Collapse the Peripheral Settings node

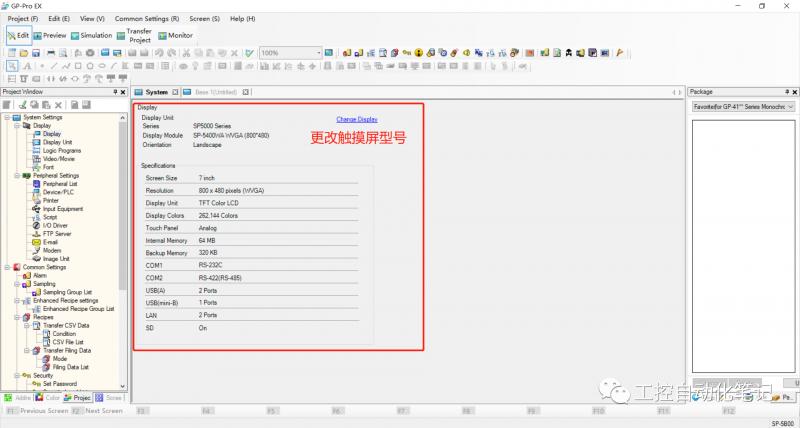[x=17, y=175]
